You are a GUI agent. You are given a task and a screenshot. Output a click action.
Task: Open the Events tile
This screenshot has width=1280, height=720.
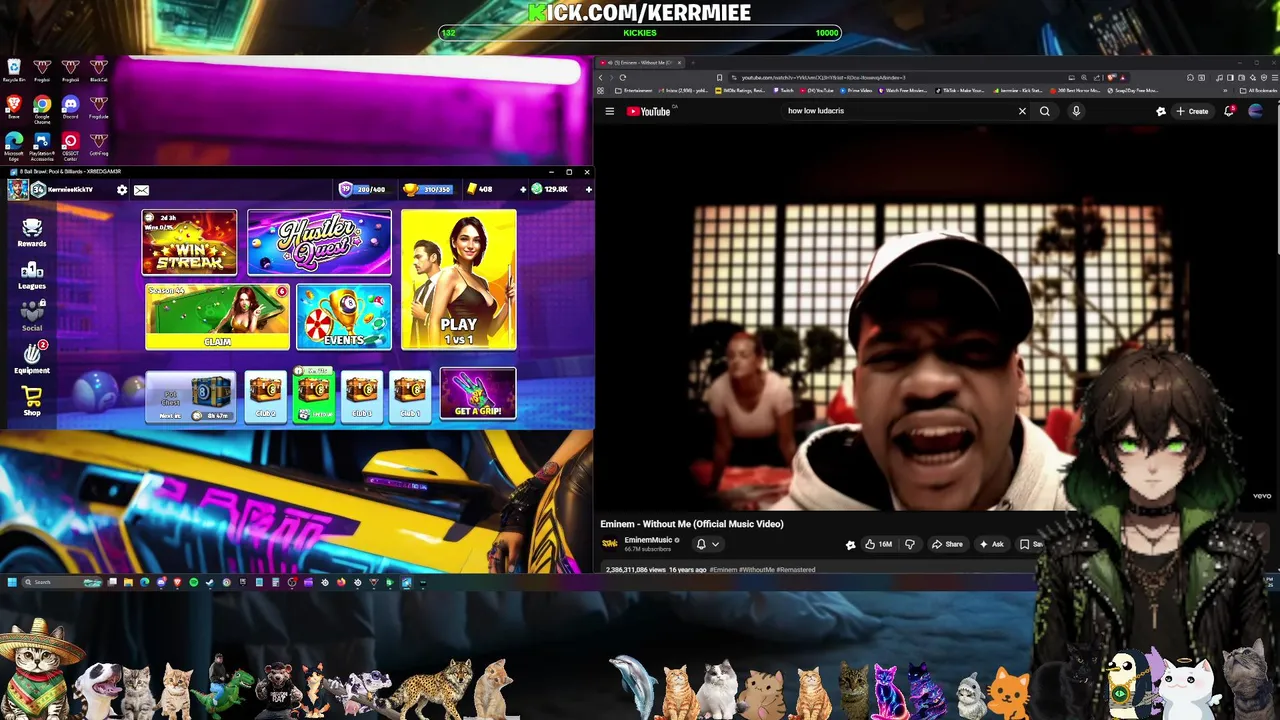tap(343, 317)
